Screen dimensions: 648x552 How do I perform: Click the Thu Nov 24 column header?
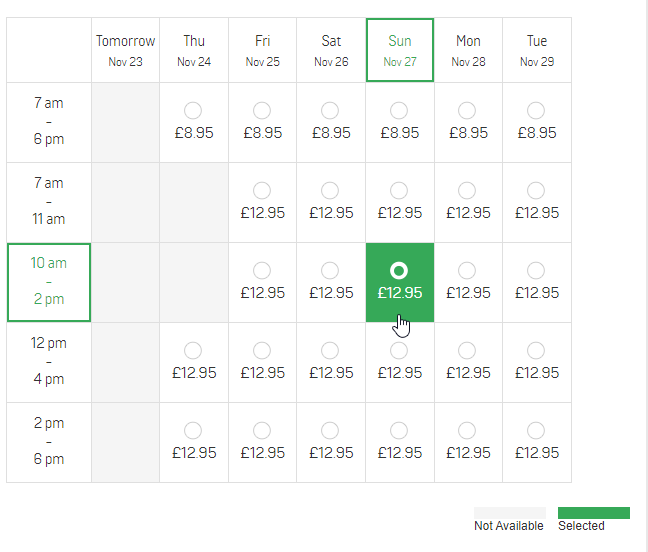[193, 50]
